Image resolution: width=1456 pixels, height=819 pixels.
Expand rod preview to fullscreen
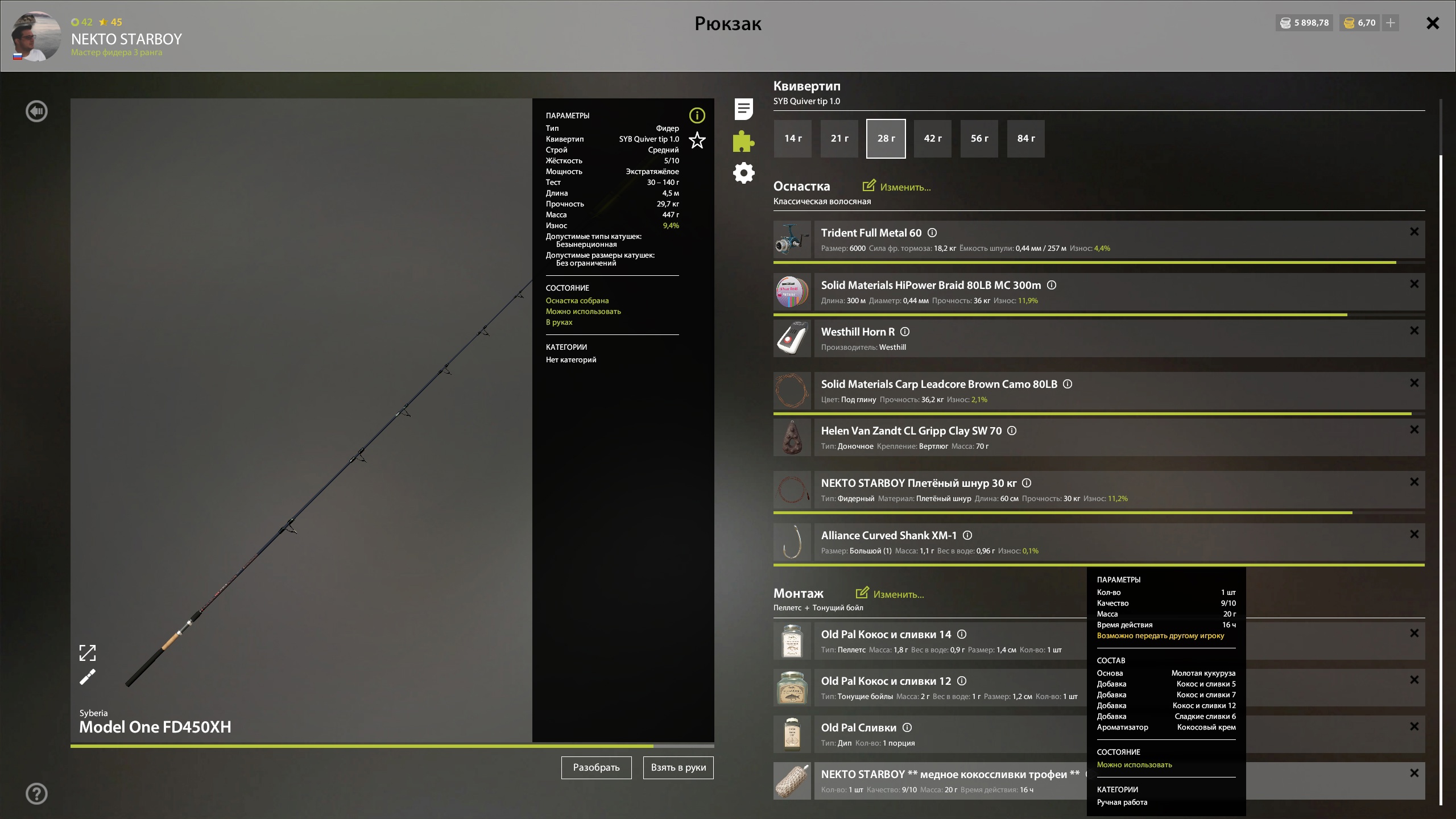click(x=88, y=653)
